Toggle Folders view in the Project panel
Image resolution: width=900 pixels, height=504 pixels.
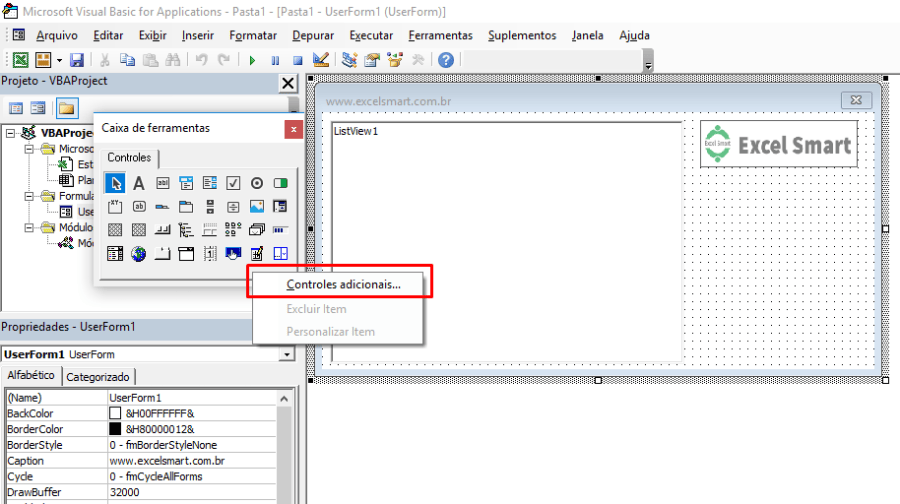click(x=67, y=108)
